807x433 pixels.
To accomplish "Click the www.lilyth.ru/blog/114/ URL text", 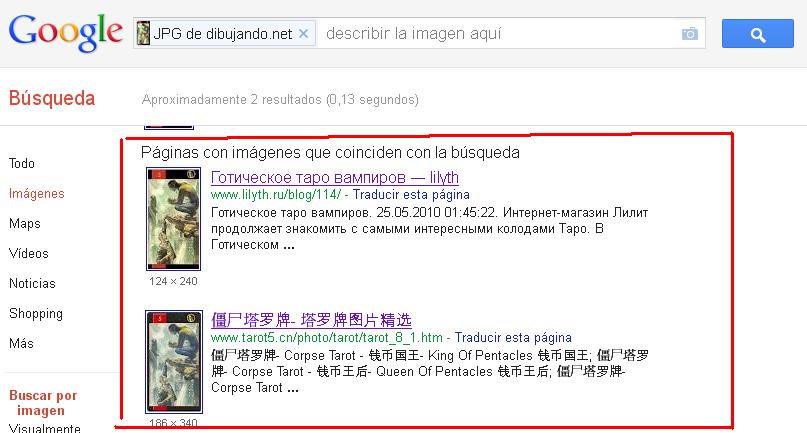I will coord(276,195).
